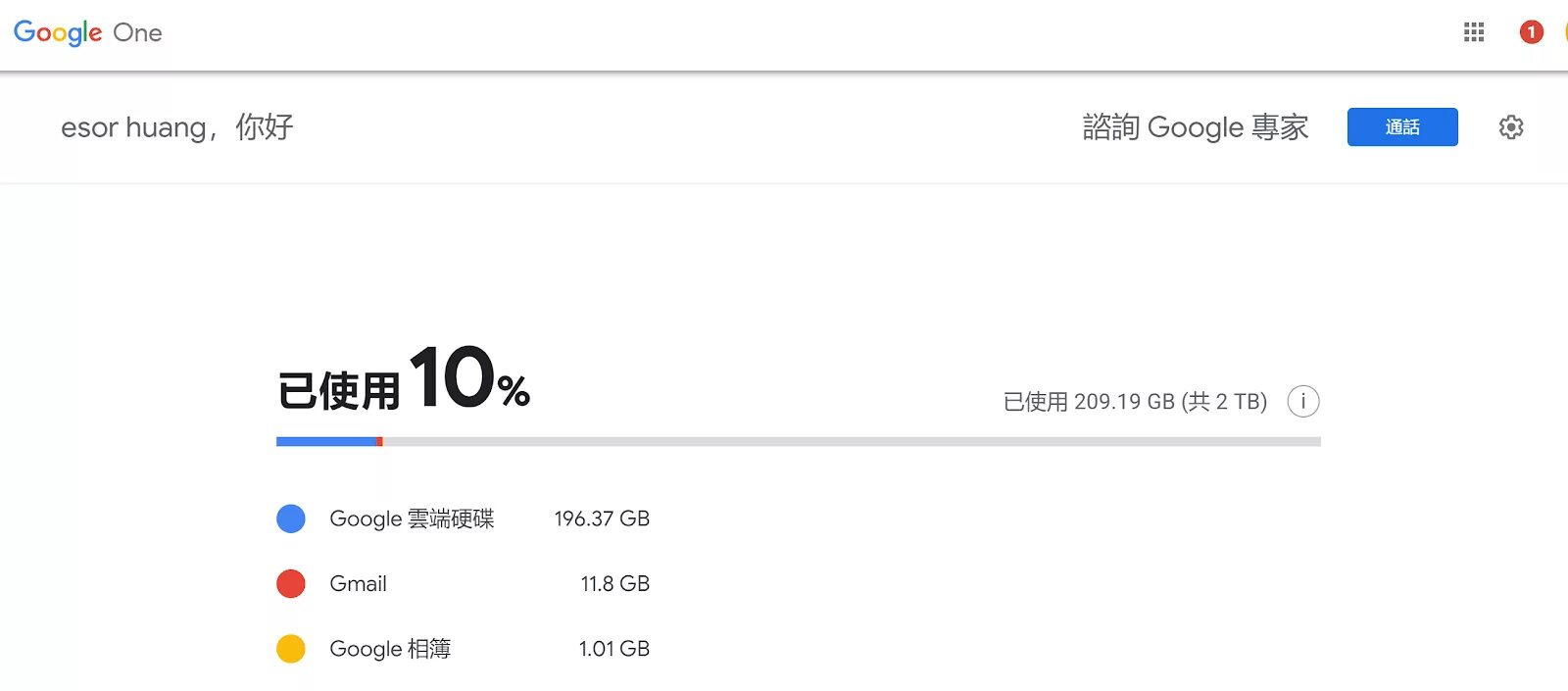This screenshot has height=691, width=1568.
Task: Open settings via the gear icon
Action: pyautogui.click(x=1511, y=127)
